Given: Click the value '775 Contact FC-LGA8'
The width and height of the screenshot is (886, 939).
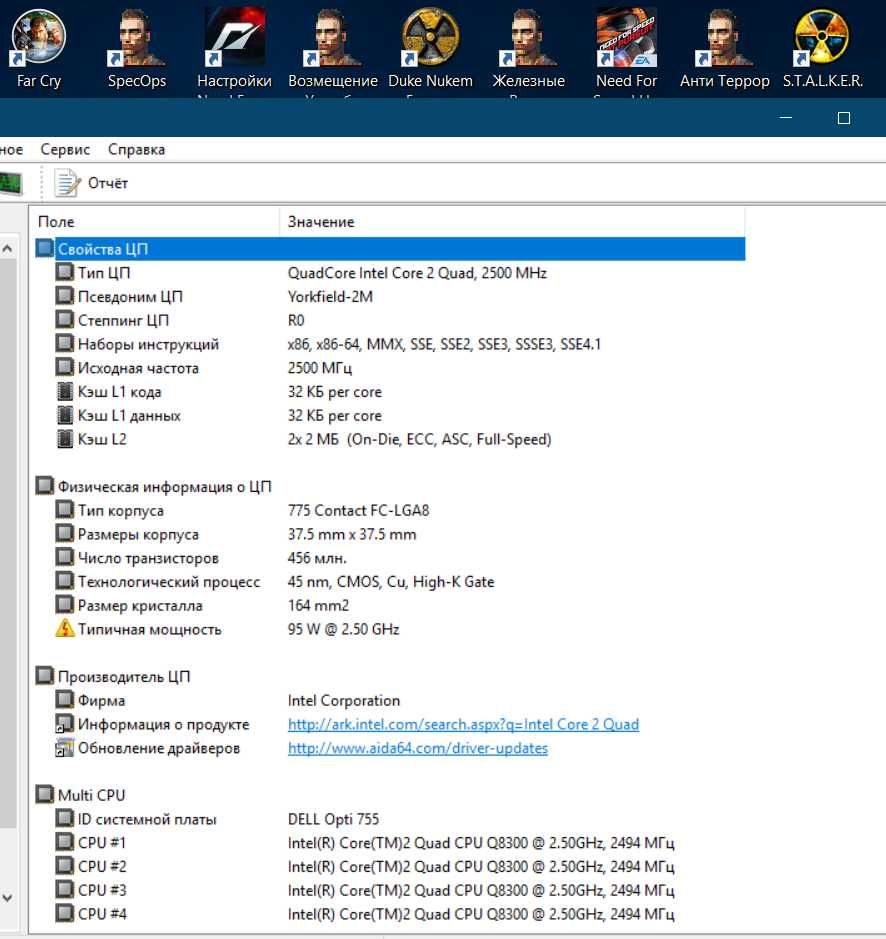Looking at the screenshot, I should click(358, 510).
